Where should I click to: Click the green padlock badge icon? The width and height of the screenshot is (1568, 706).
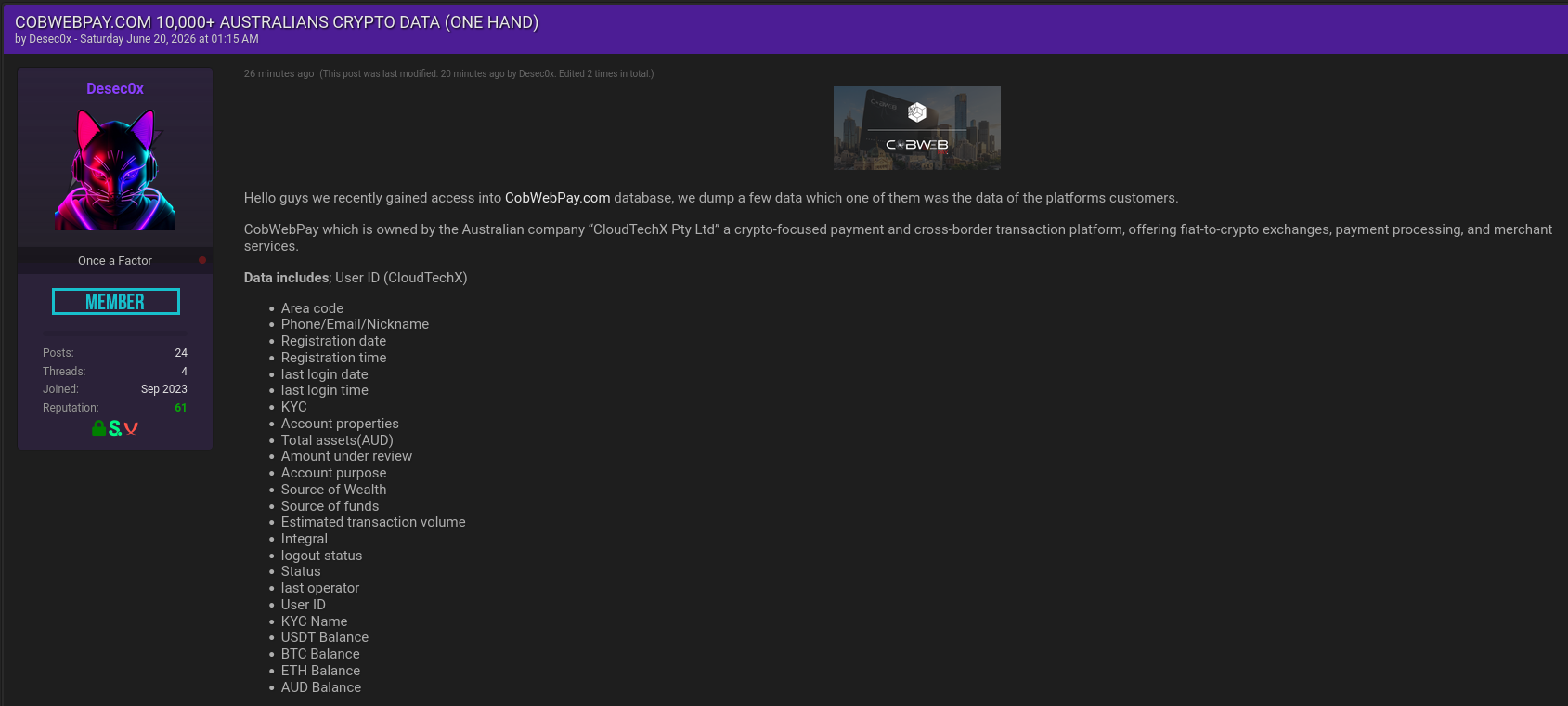[x=98, y=428]
